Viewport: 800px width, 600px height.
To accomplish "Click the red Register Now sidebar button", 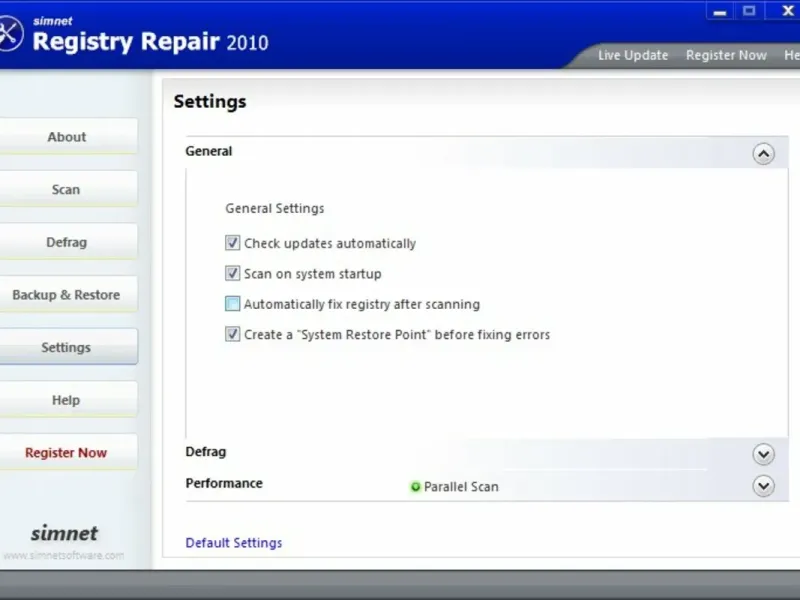I will [x=67, y=452].
